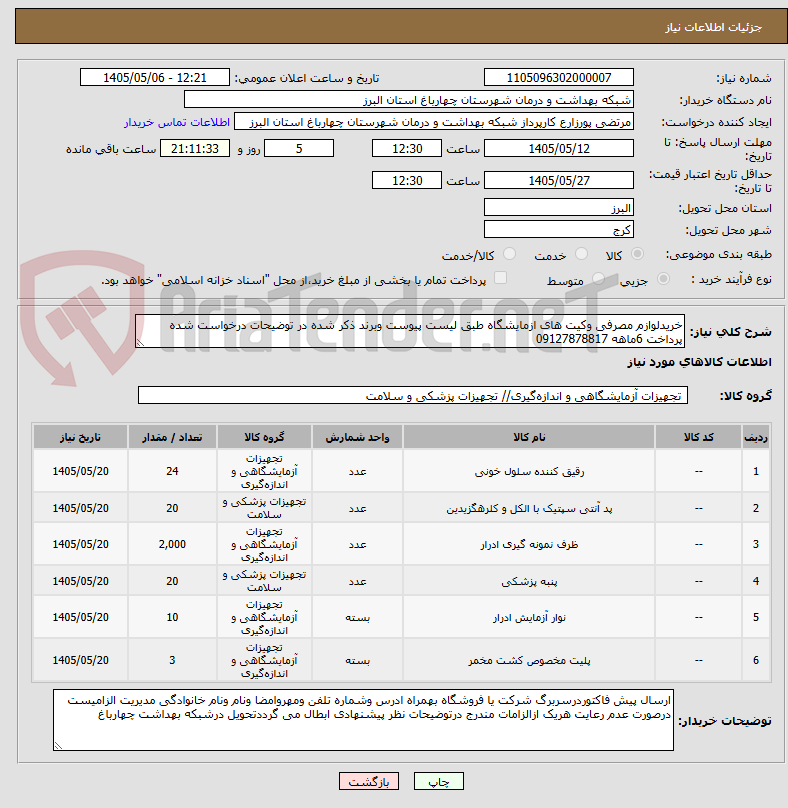Click price validity time 12:30 field
788x808 pixels.
click(x=407, y=180)
